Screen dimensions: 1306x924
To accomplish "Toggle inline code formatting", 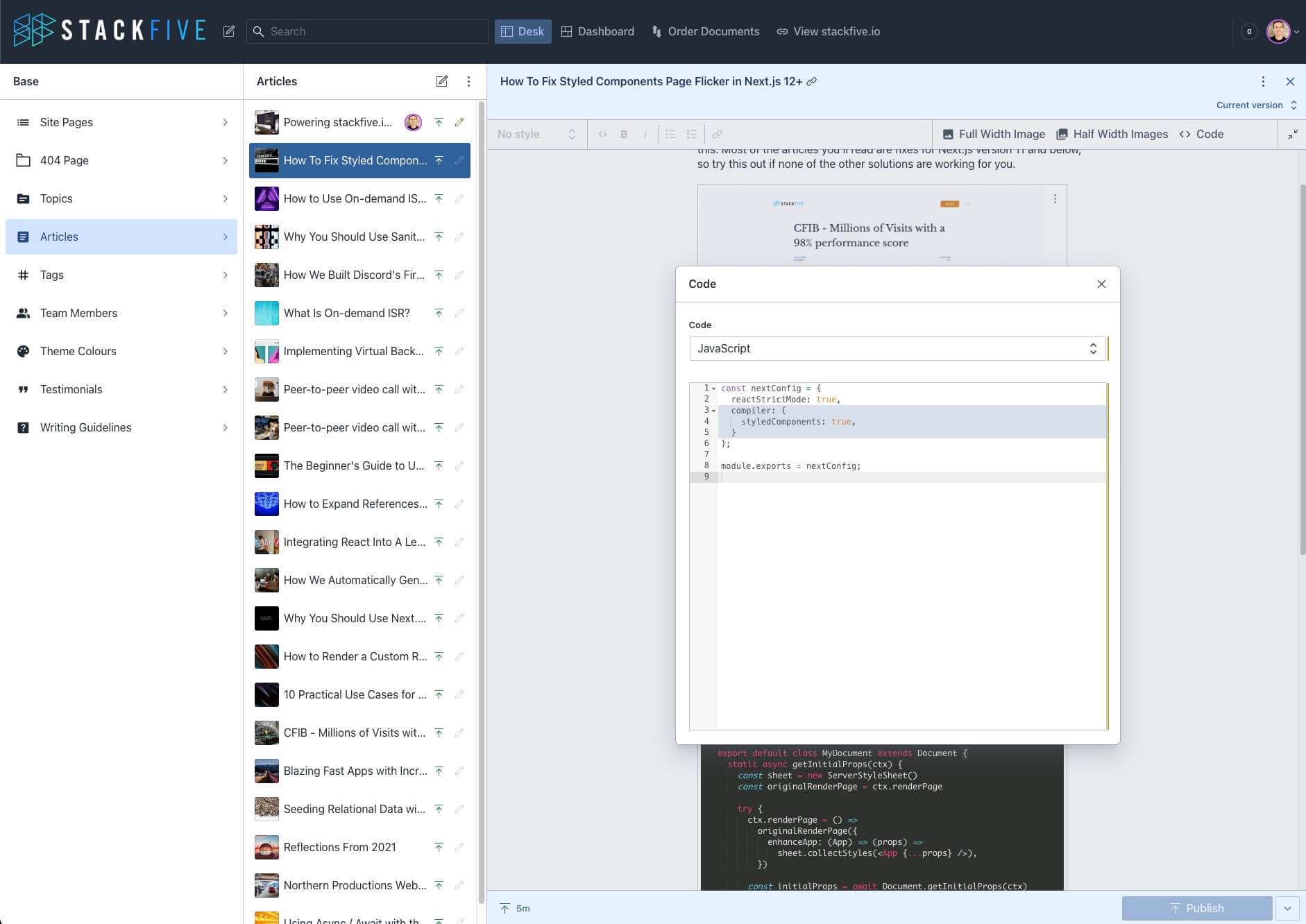I will coord(602,134).
